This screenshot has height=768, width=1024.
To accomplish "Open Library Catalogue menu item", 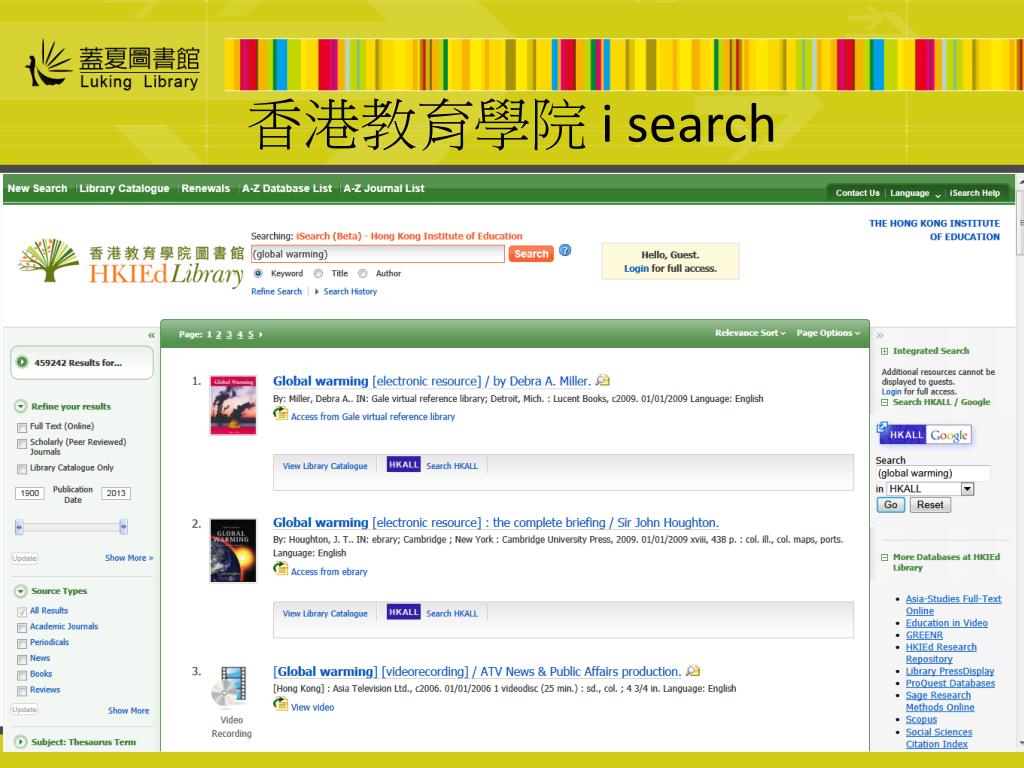I will tap(124, 188).
